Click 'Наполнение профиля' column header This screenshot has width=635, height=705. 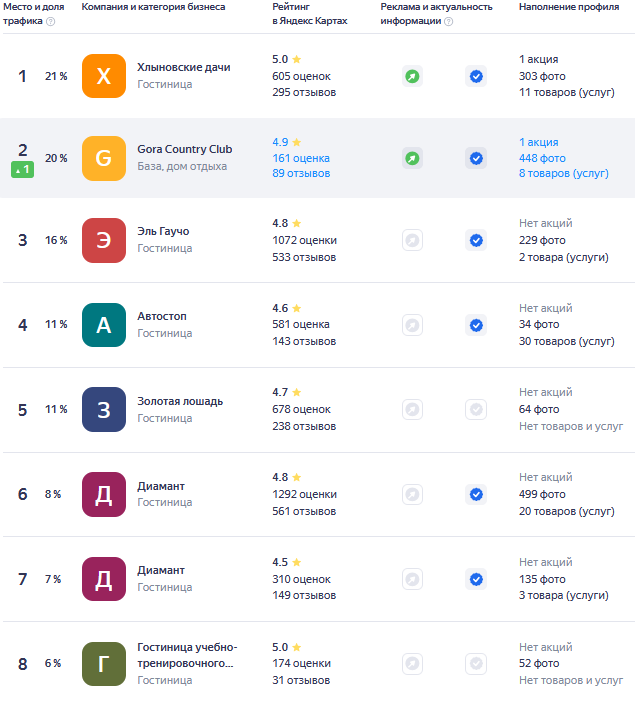click(x=569, y=7)
